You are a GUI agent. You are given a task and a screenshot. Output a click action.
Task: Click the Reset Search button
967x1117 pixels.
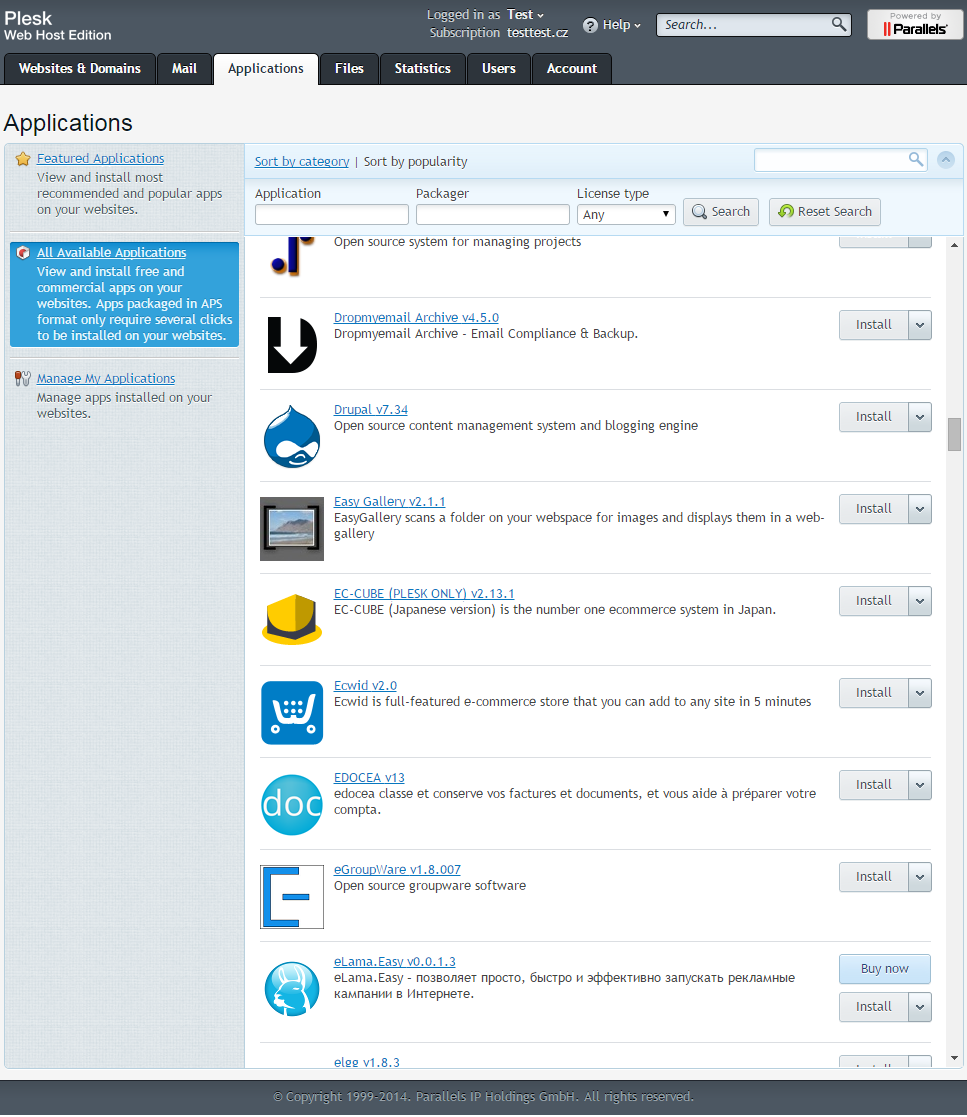(825, 211)
